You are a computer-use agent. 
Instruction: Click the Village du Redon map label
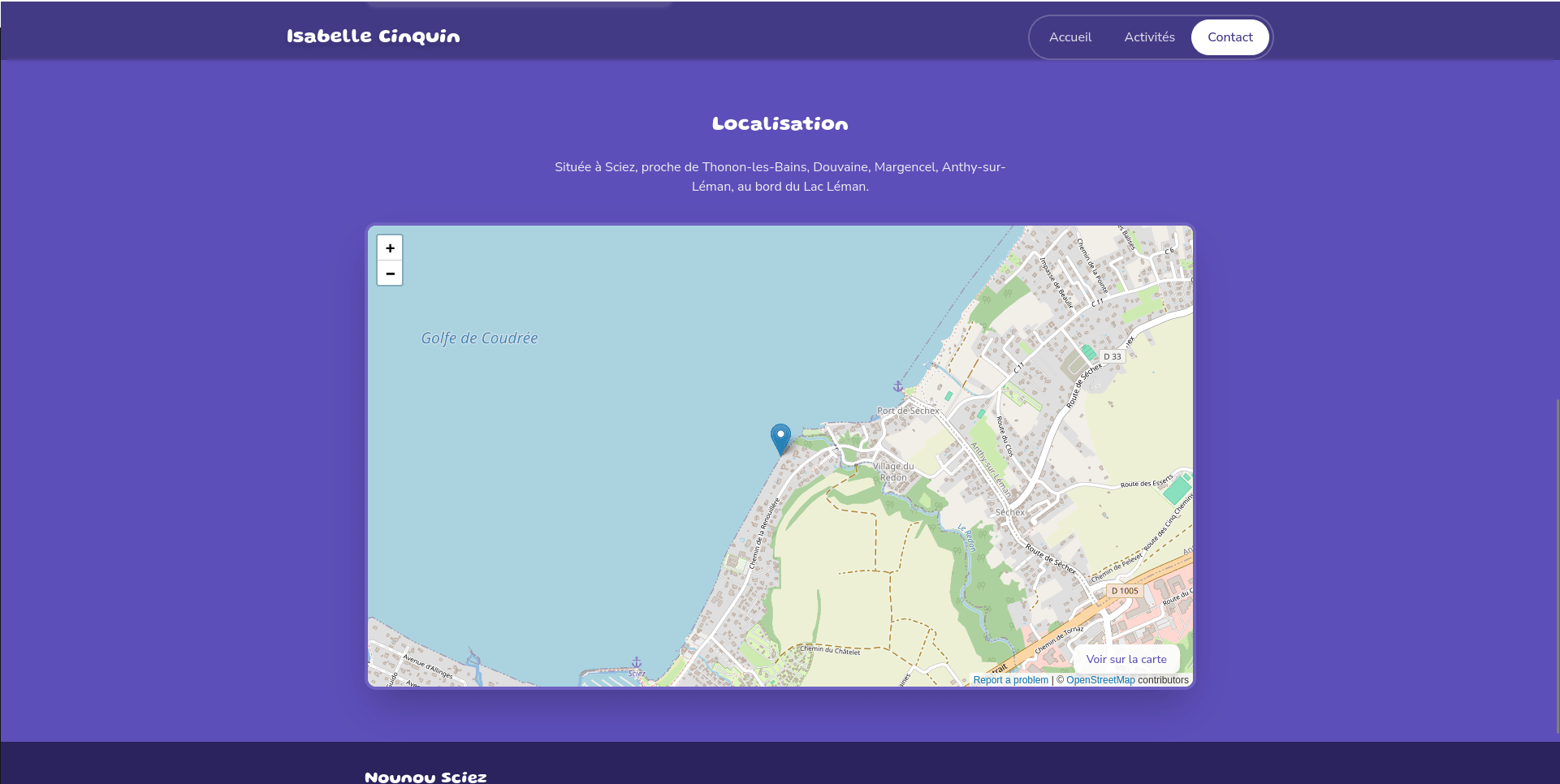(x=893, y=472)
